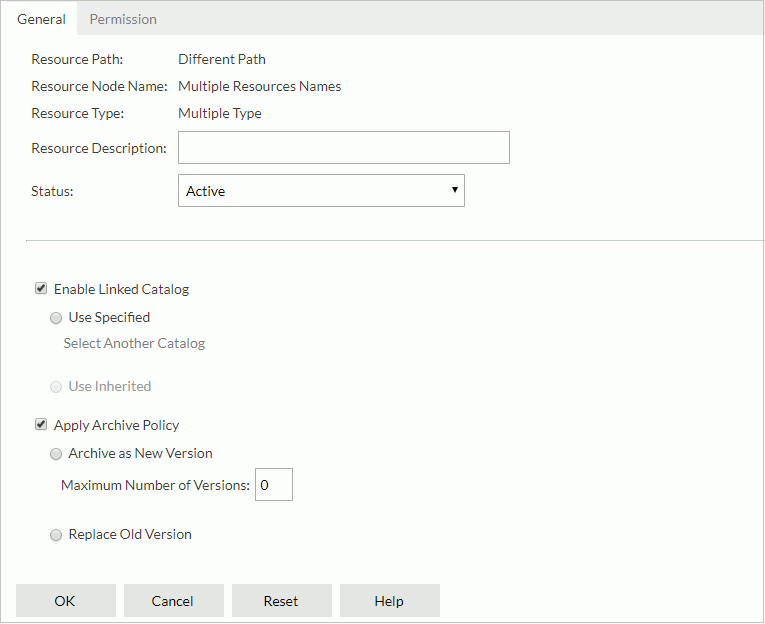765x624 pixels.
Task: Select the Use Inherited radio button
Action: pos(56,387)
